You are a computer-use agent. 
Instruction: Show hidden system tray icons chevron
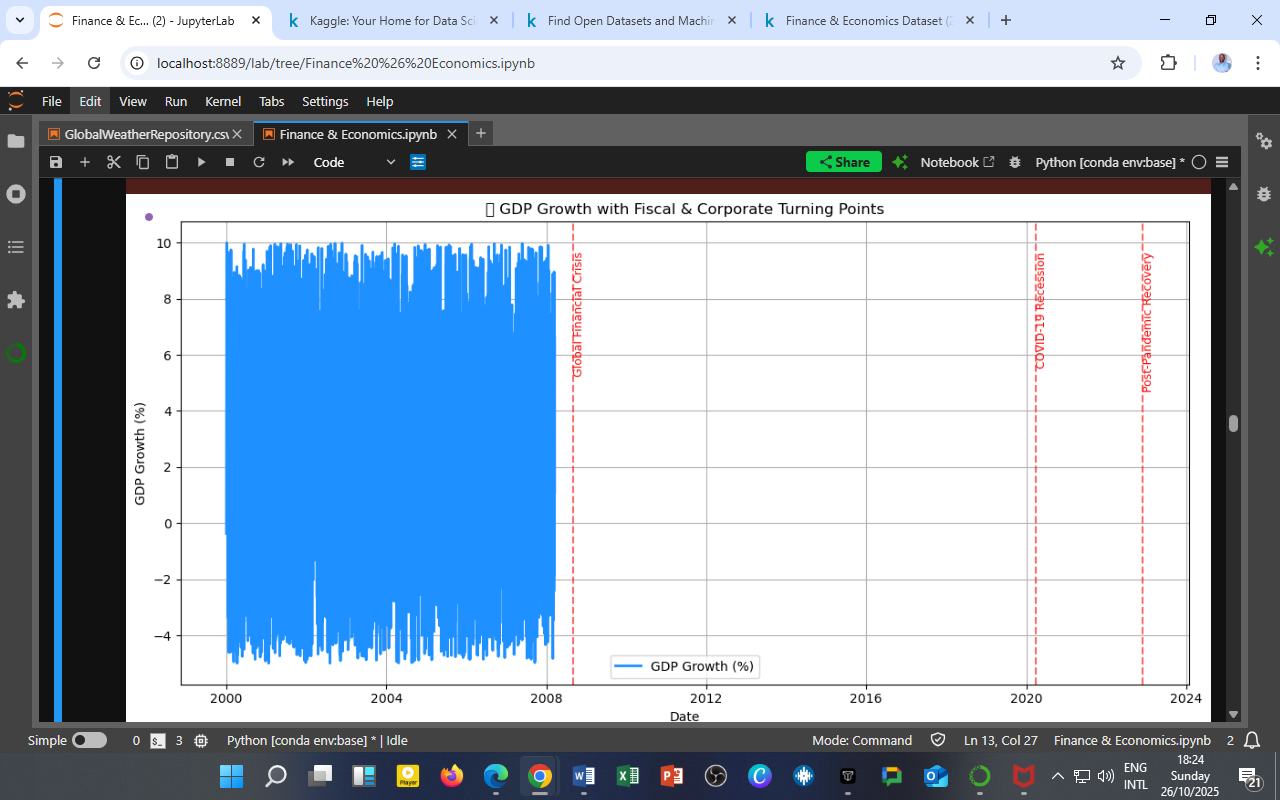(x=1057, y=776)
